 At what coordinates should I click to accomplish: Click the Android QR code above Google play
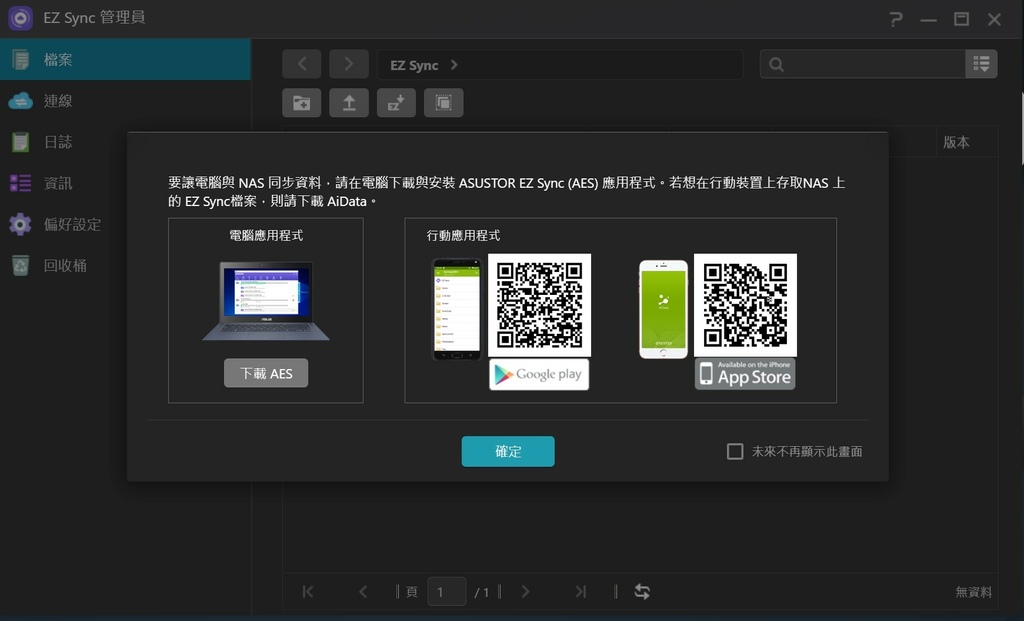click(539, 305)
